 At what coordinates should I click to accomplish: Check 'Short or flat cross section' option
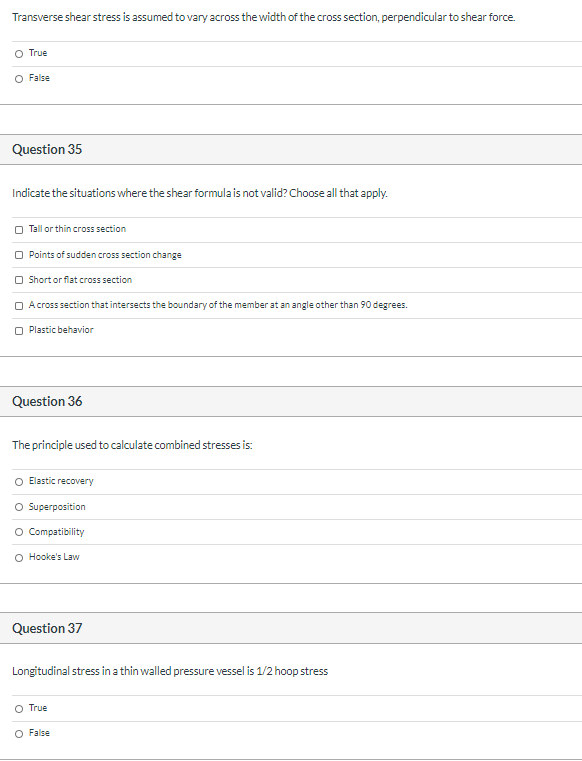point(19,280)
